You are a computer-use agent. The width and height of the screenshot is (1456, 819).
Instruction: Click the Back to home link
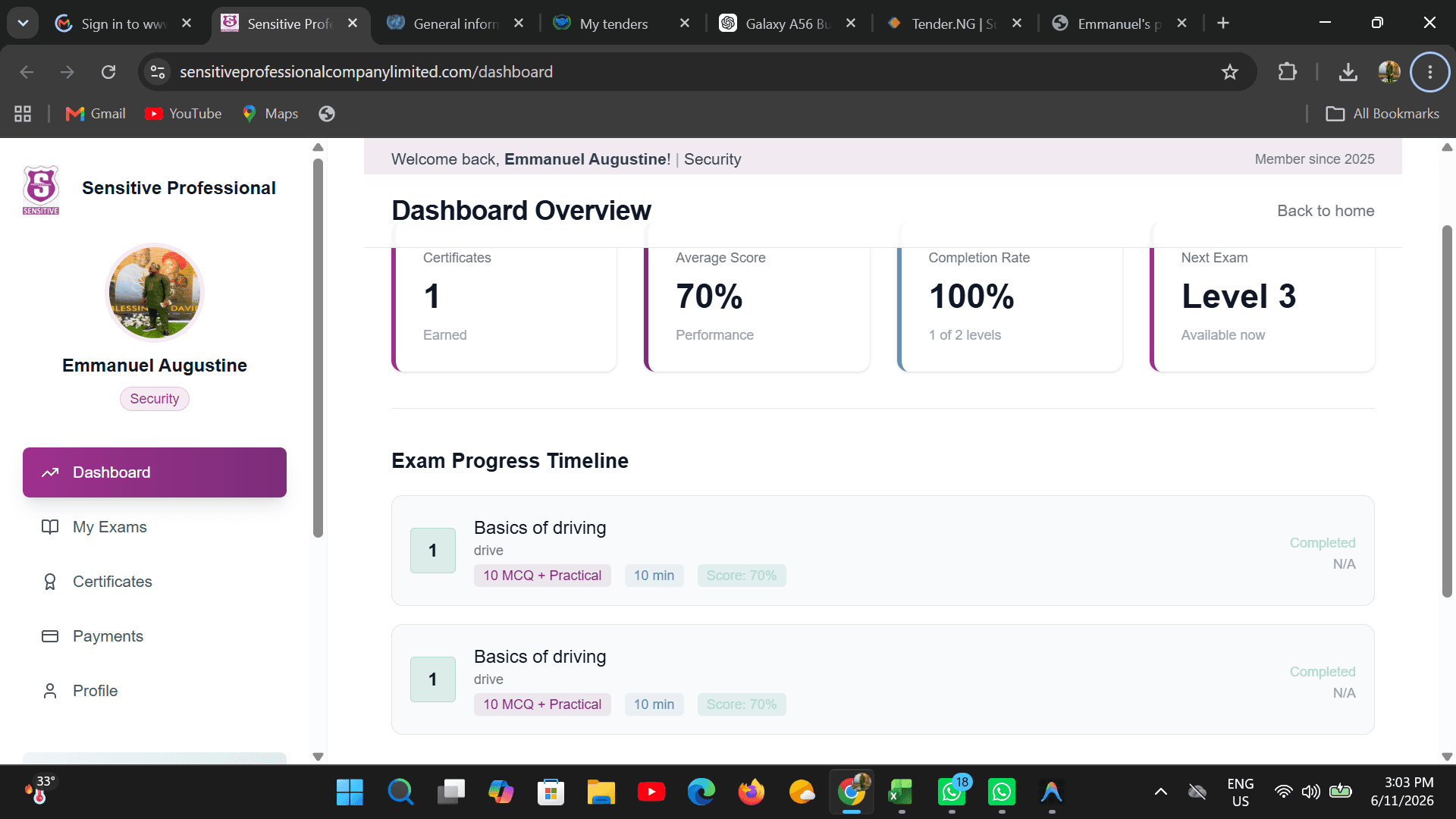point(1326,211)
